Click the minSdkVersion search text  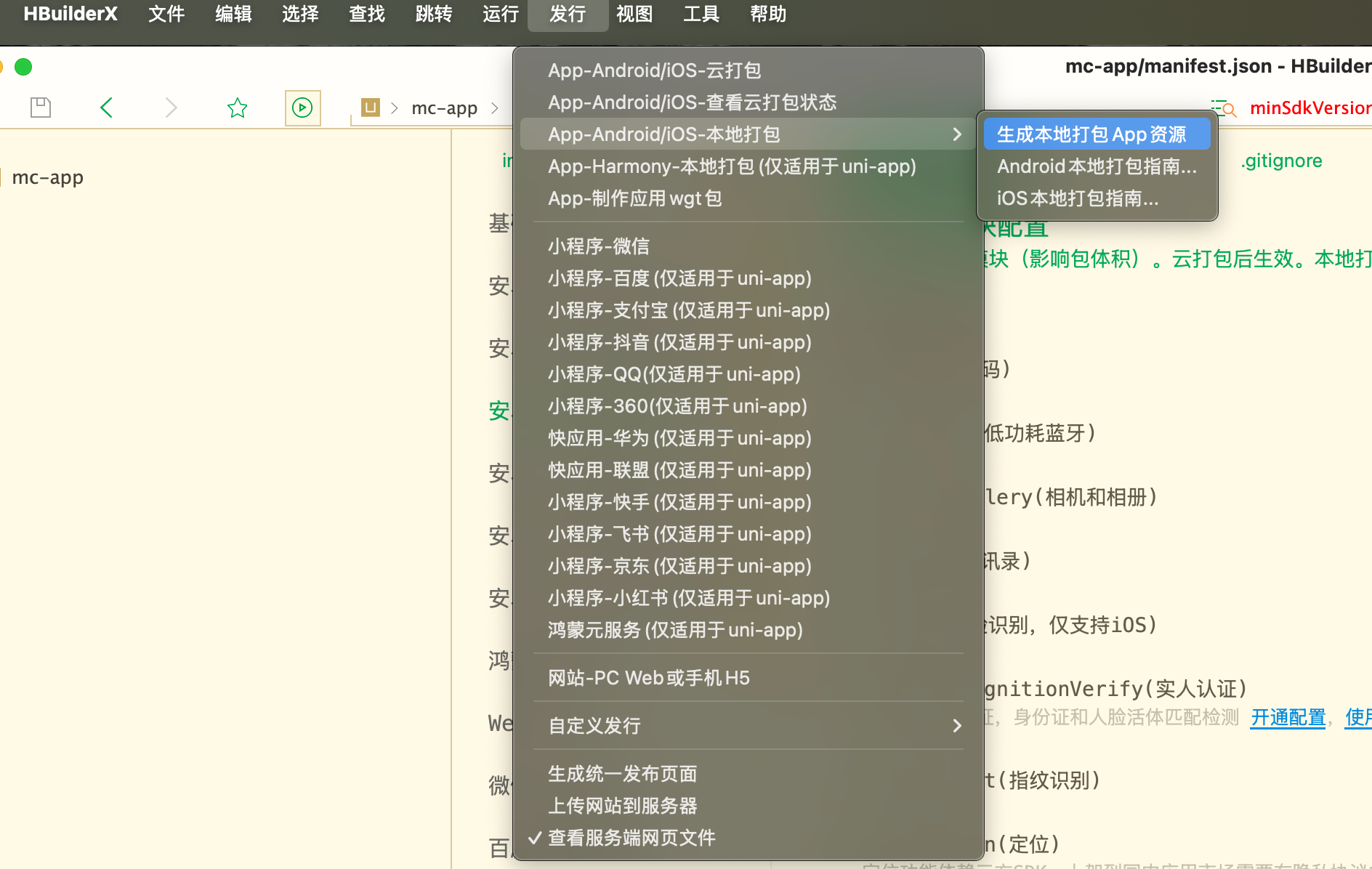coord(1310,108)
